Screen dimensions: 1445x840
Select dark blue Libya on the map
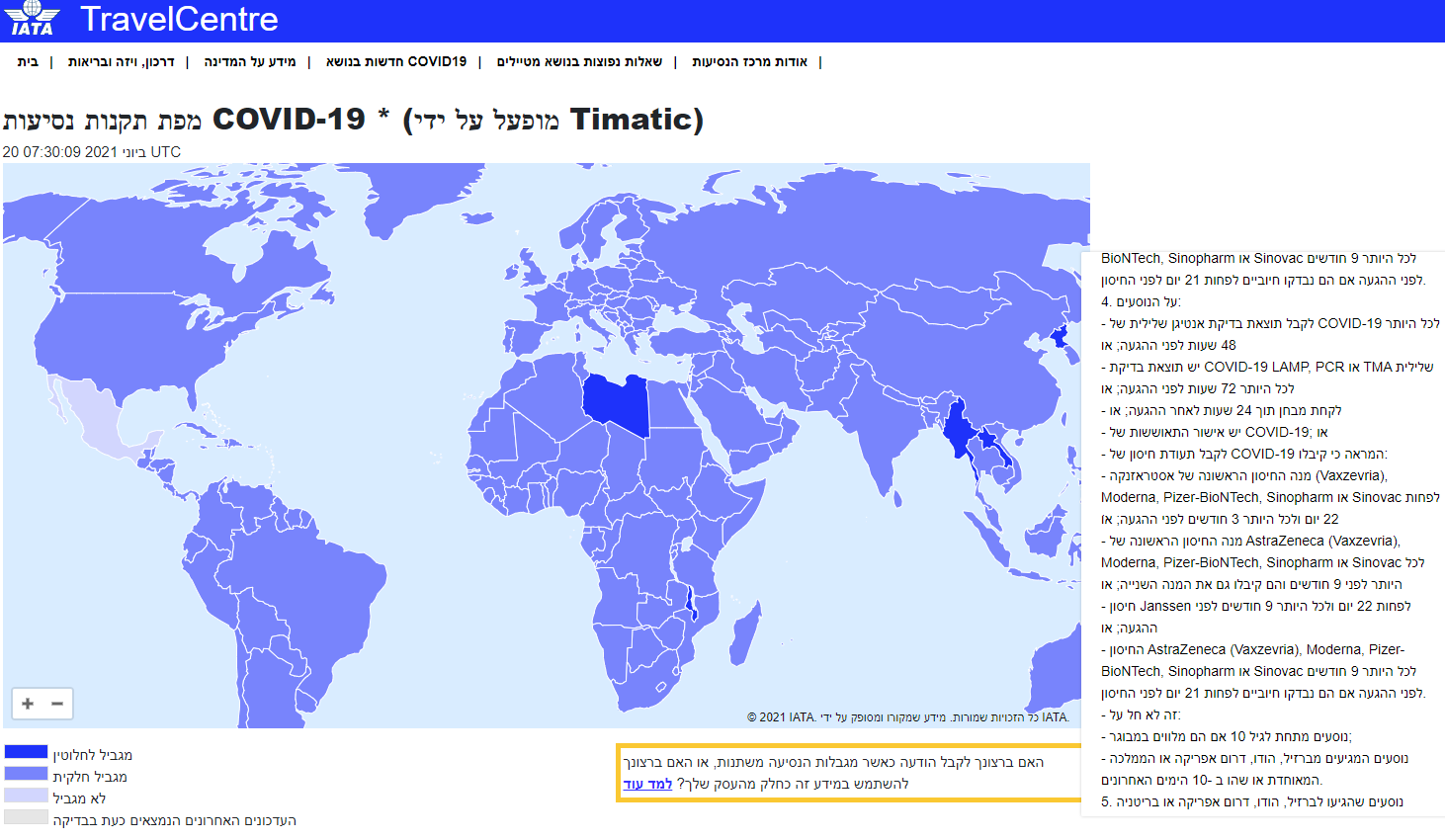[x=615, y=403]
